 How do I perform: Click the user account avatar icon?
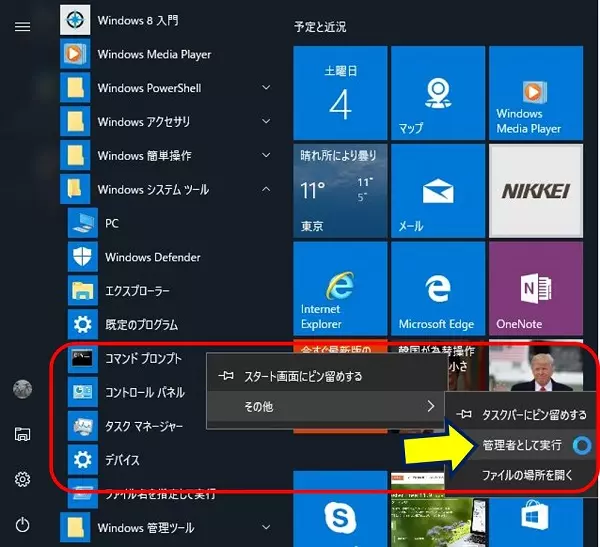tap(22, 389)
